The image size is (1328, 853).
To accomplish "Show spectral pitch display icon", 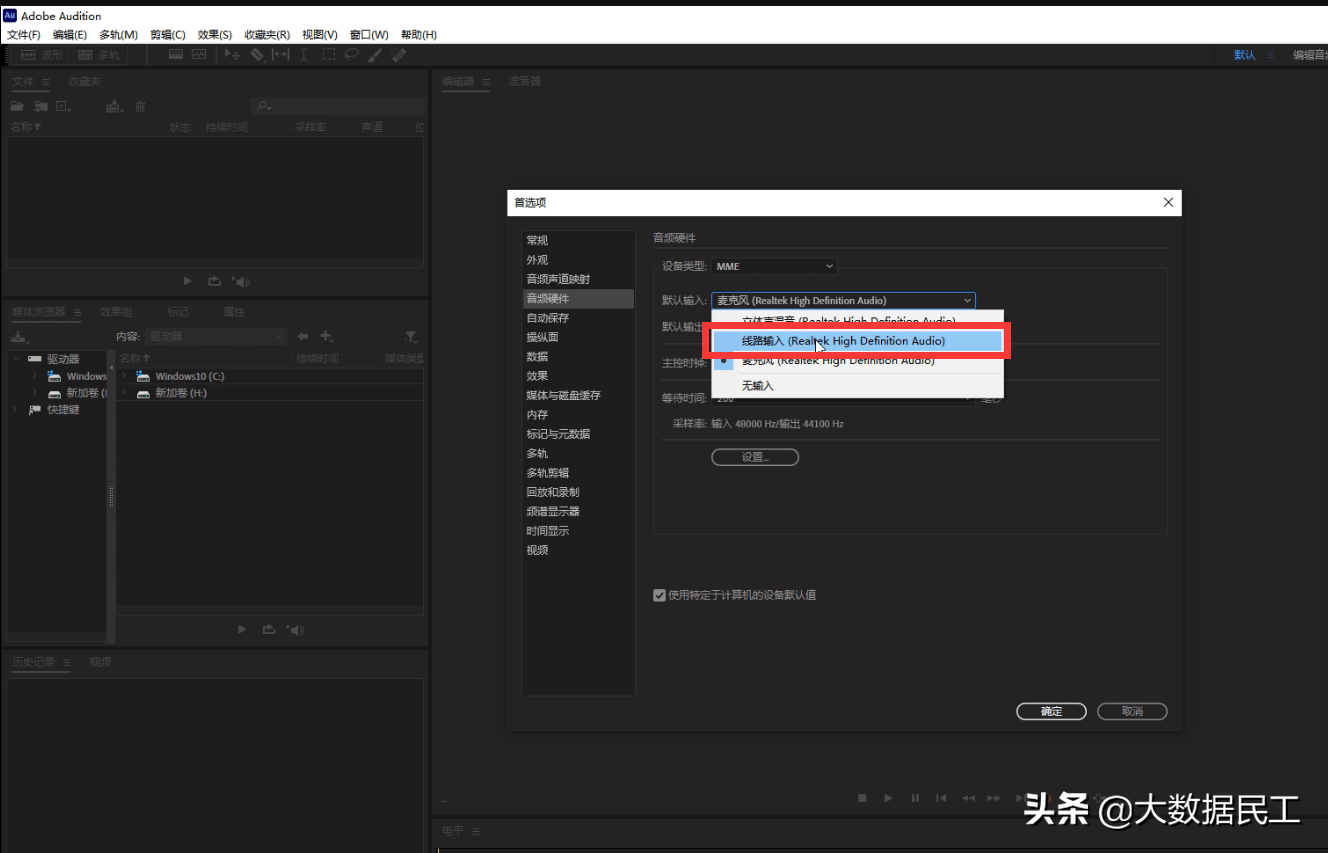I will (199, 55).
